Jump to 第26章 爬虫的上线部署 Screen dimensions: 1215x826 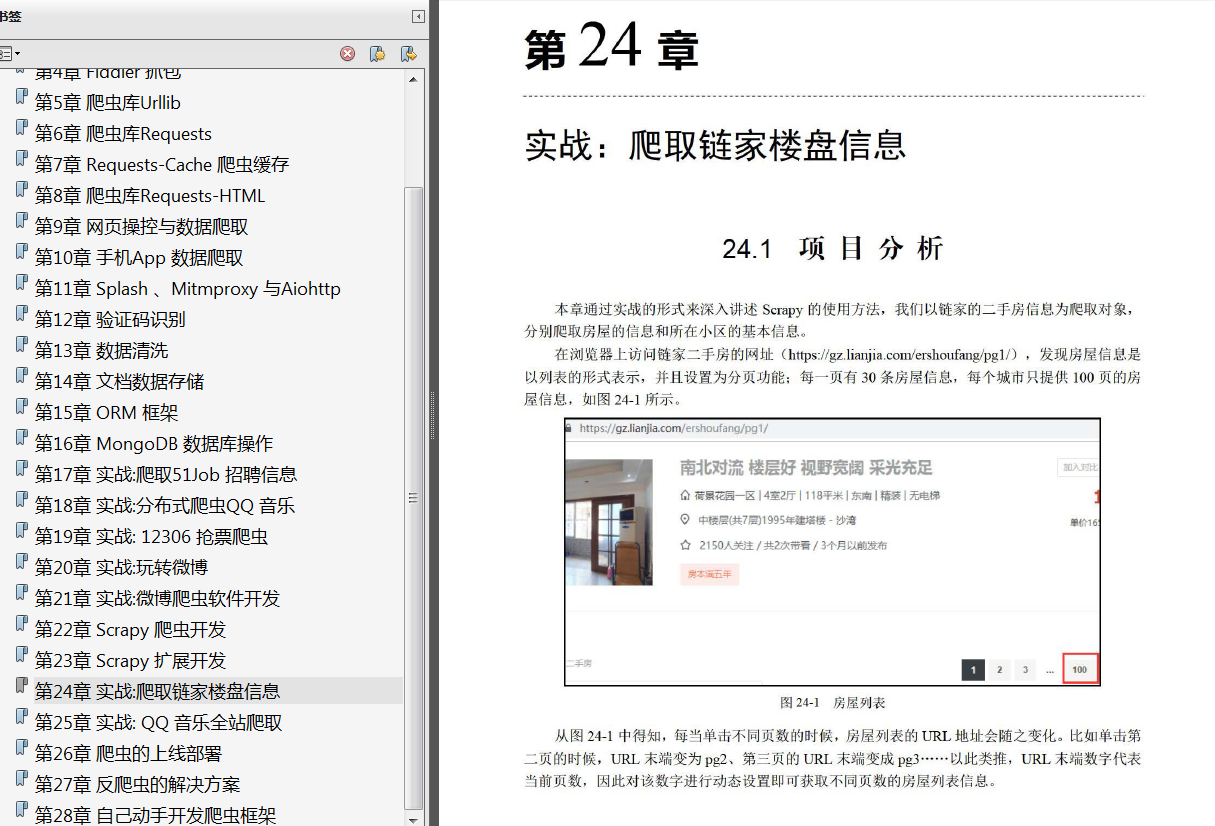point(128,754)
